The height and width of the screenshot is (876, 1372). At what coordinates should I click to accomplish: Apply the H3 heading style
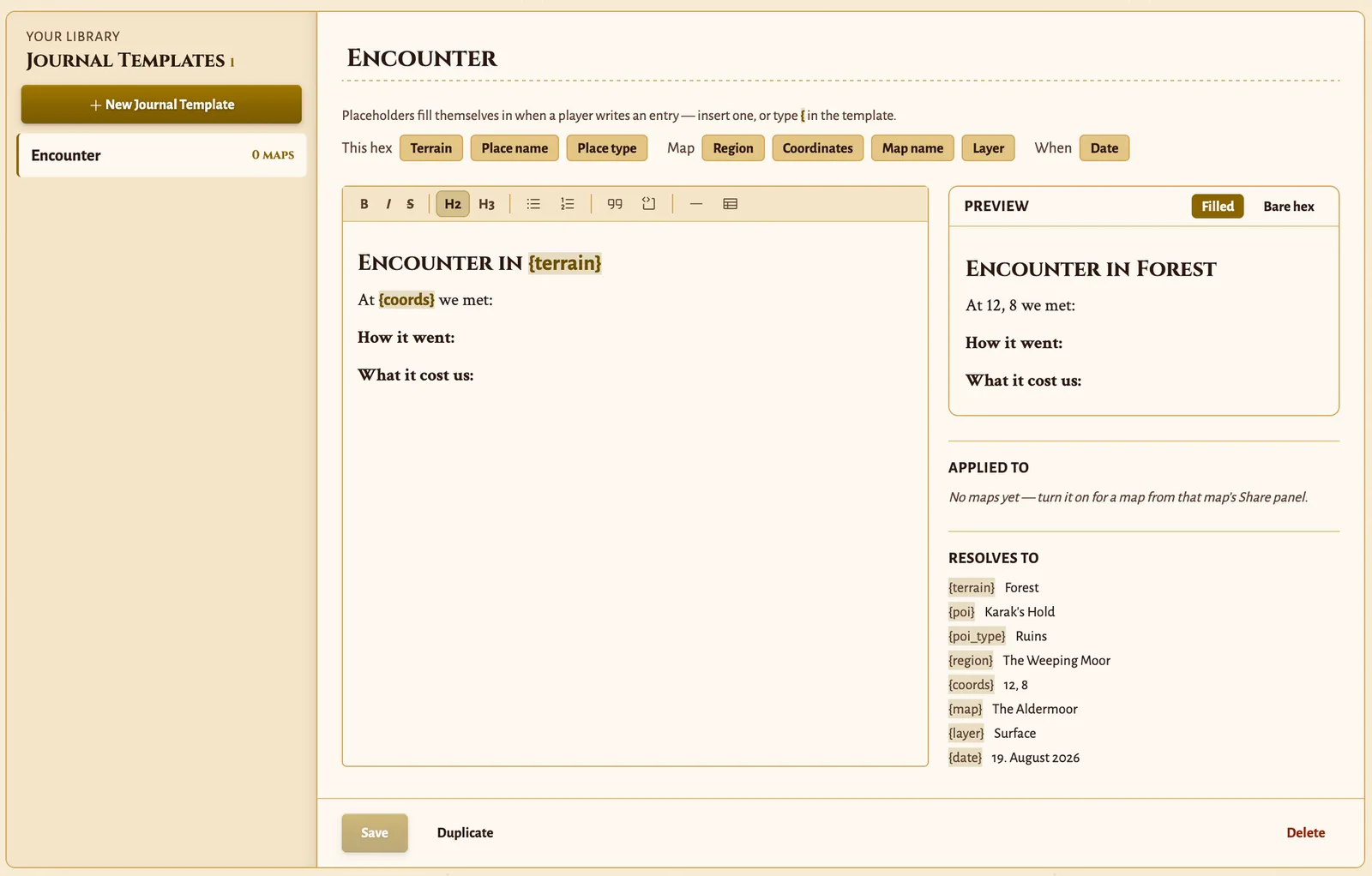tap(486, 204)
